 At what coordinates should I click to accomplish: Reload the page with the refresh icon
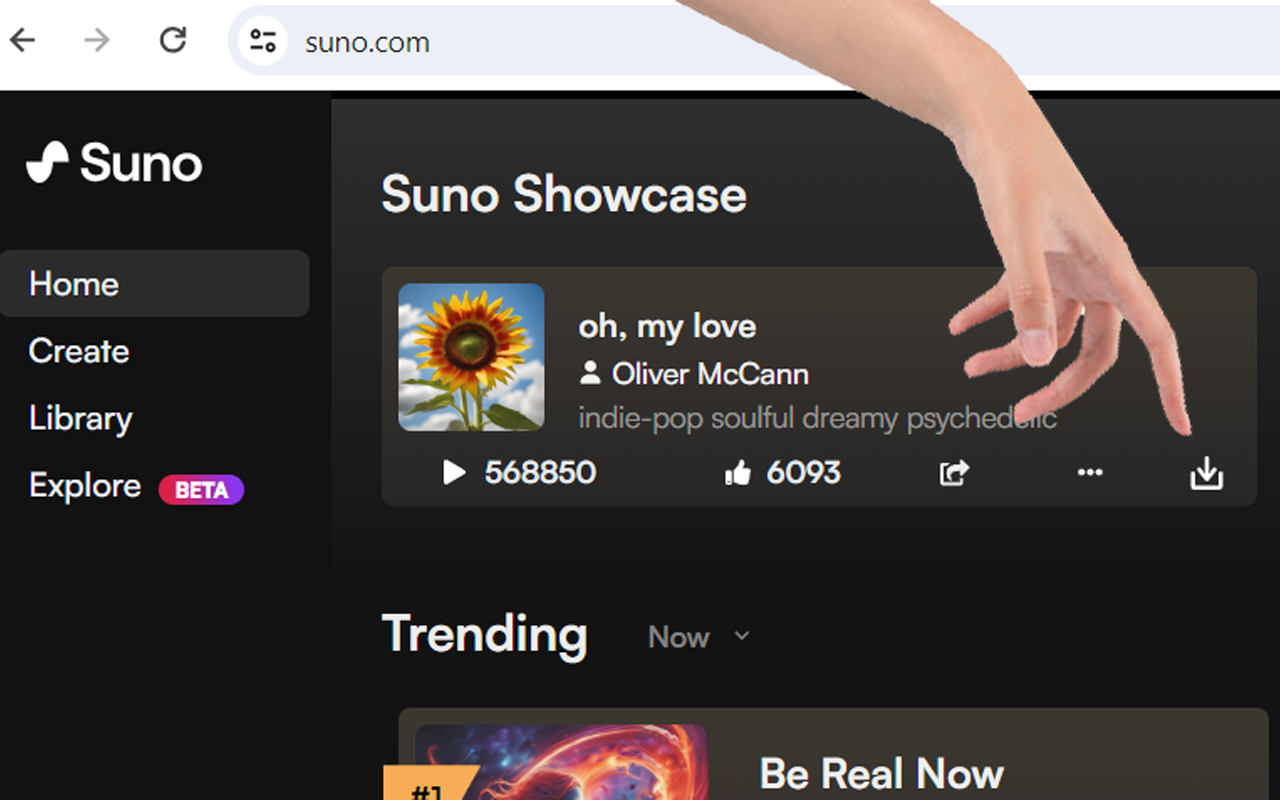(x=173, y=41)
